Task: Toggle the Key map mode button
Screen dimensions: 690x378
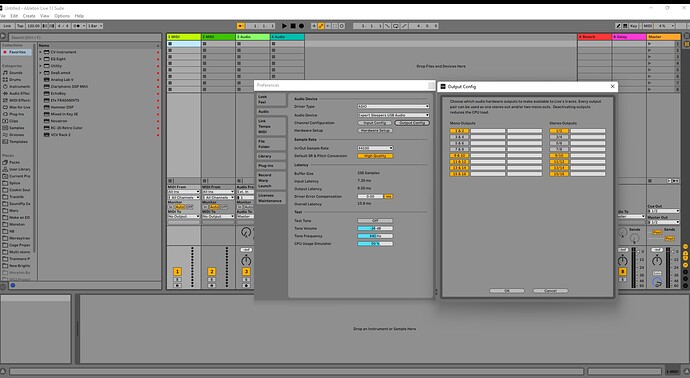Action: pyautogui.click(x=633, y=26)
